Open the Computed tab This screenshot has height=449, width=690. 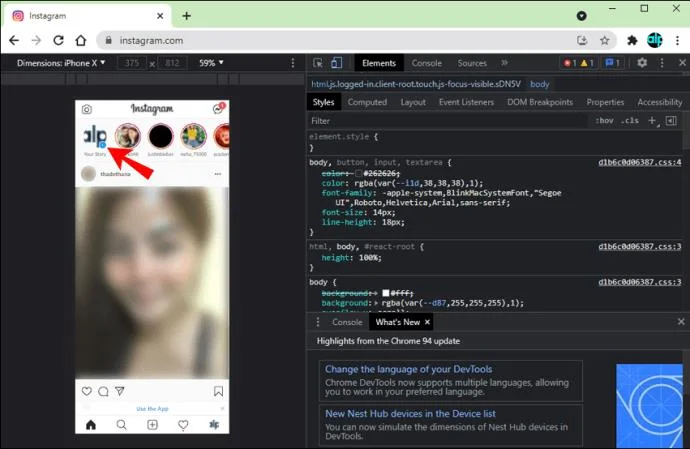[x=367, y=102]
